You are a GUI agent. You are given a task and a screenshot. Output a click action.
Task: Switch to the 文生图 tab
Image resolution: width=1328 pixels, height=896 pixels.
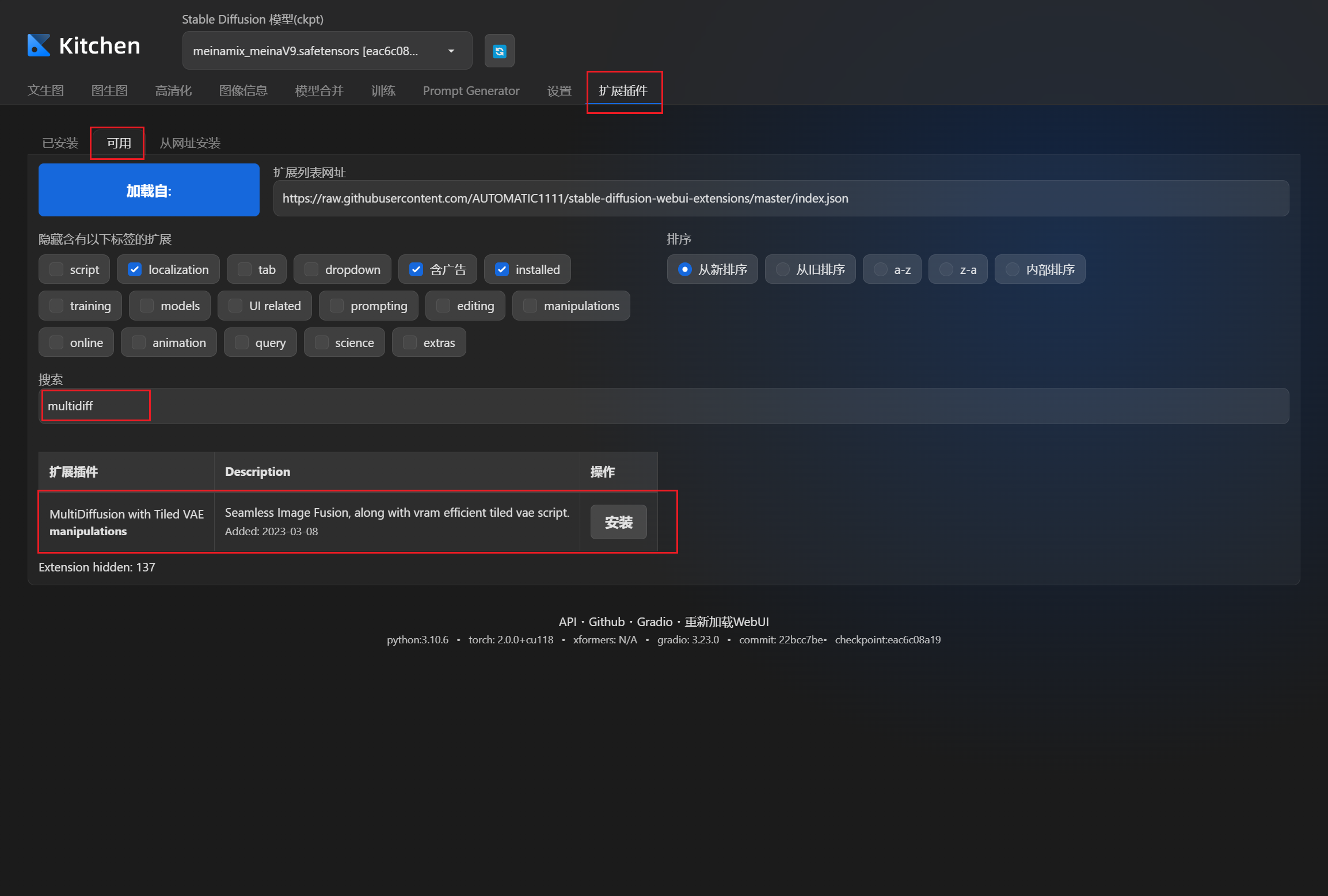45,90
